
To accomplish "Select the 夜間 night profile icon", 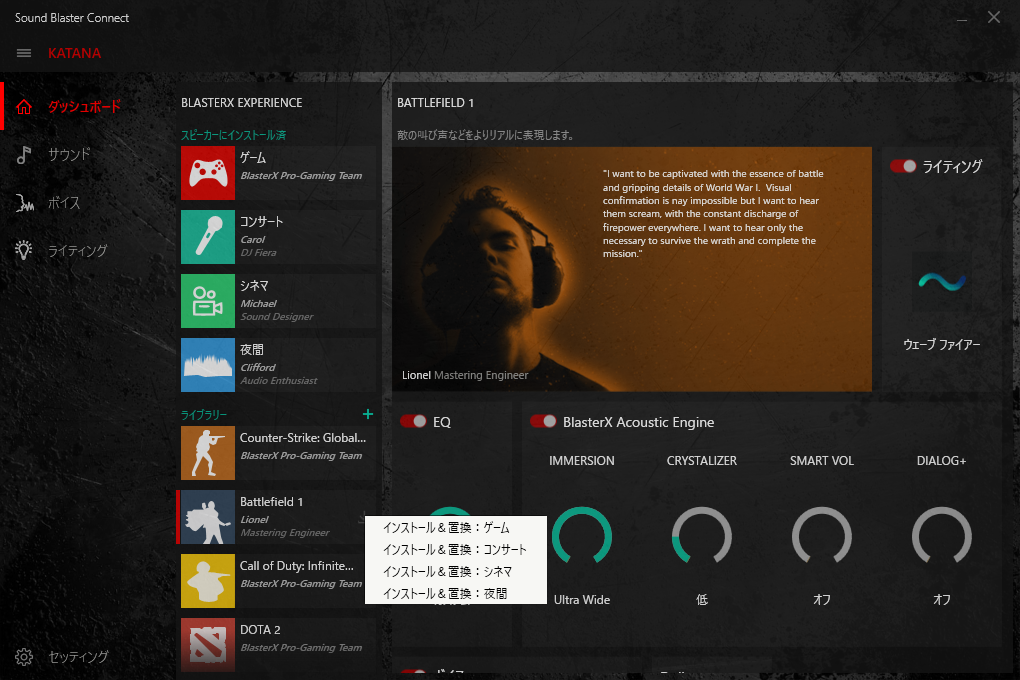I will (x=208, y=365).
